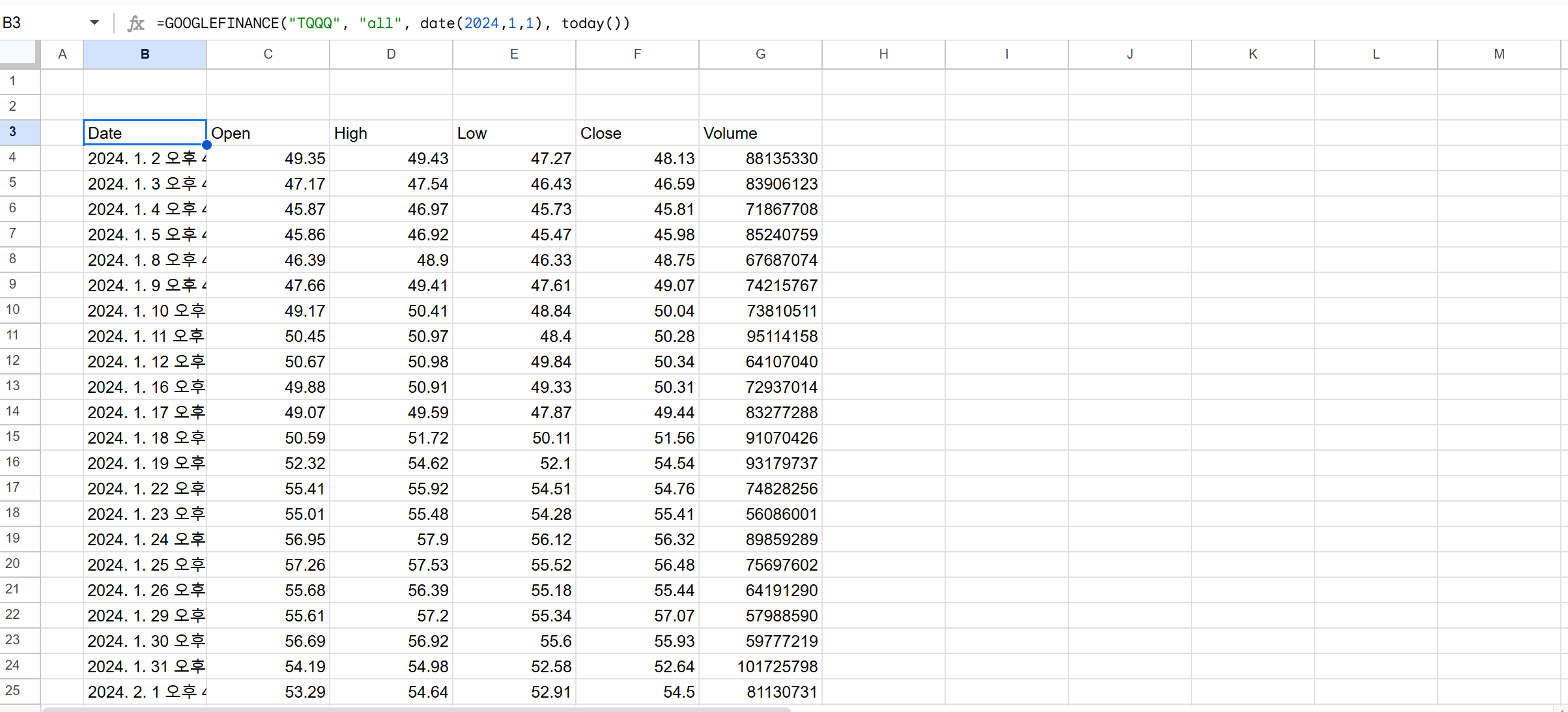Select column L header
This screenshot has height=712, width=1568.
pos(1376,54)
